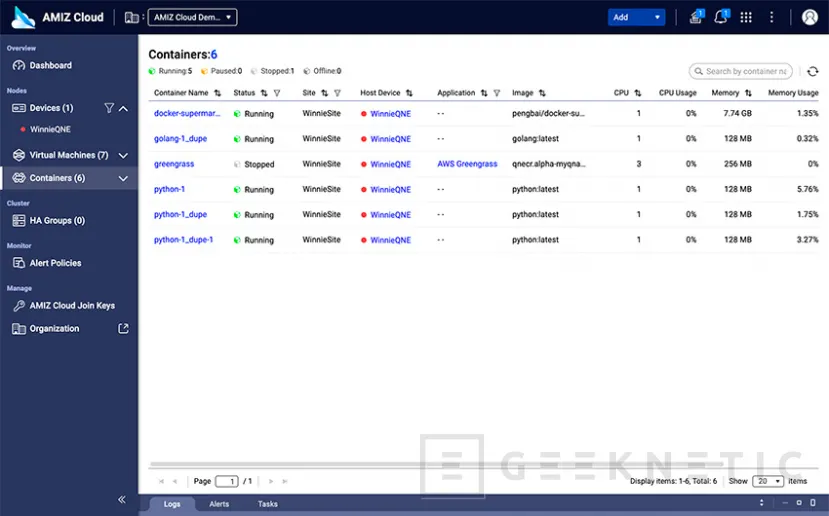
Task: Filter the Application column
Action: 496,93
